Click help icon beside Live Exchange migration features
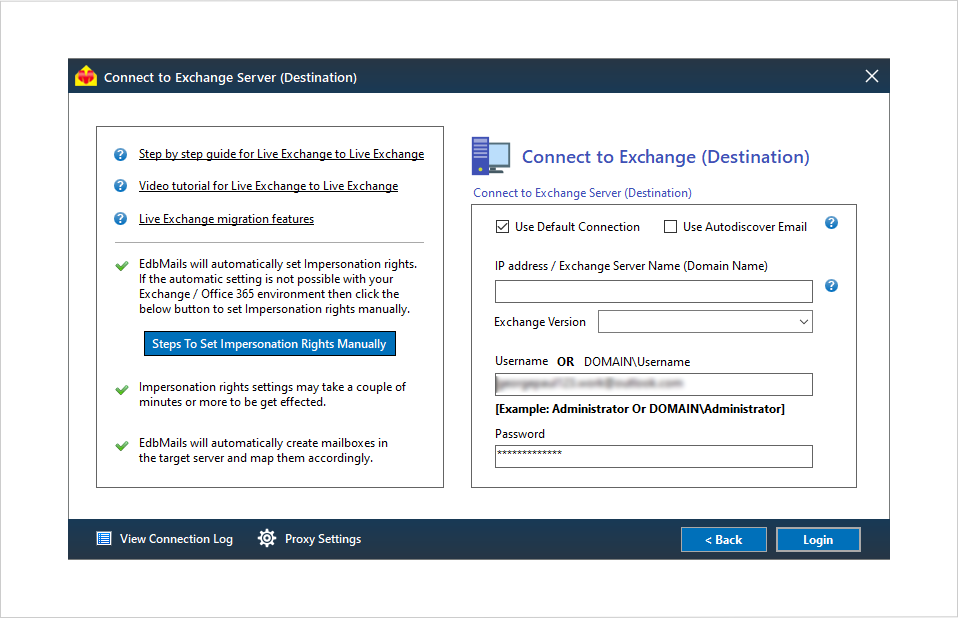 coord(120,219)
